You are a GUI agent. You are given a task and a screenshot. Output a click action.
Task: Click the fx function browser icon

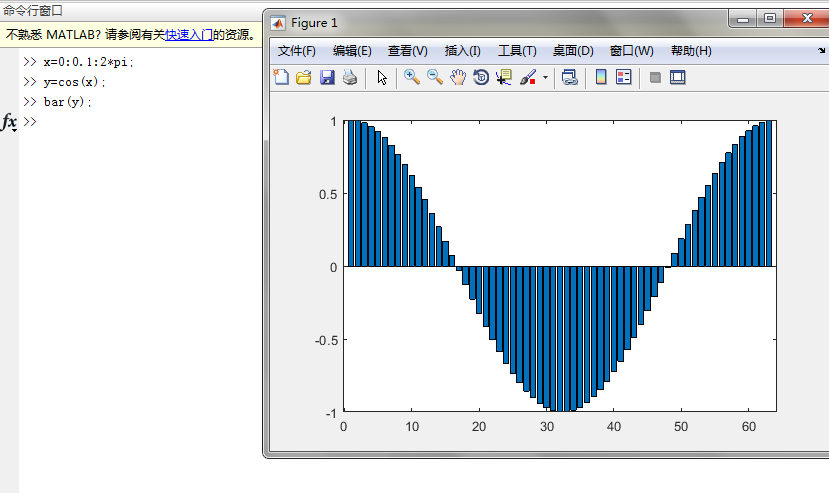[9, 122]
